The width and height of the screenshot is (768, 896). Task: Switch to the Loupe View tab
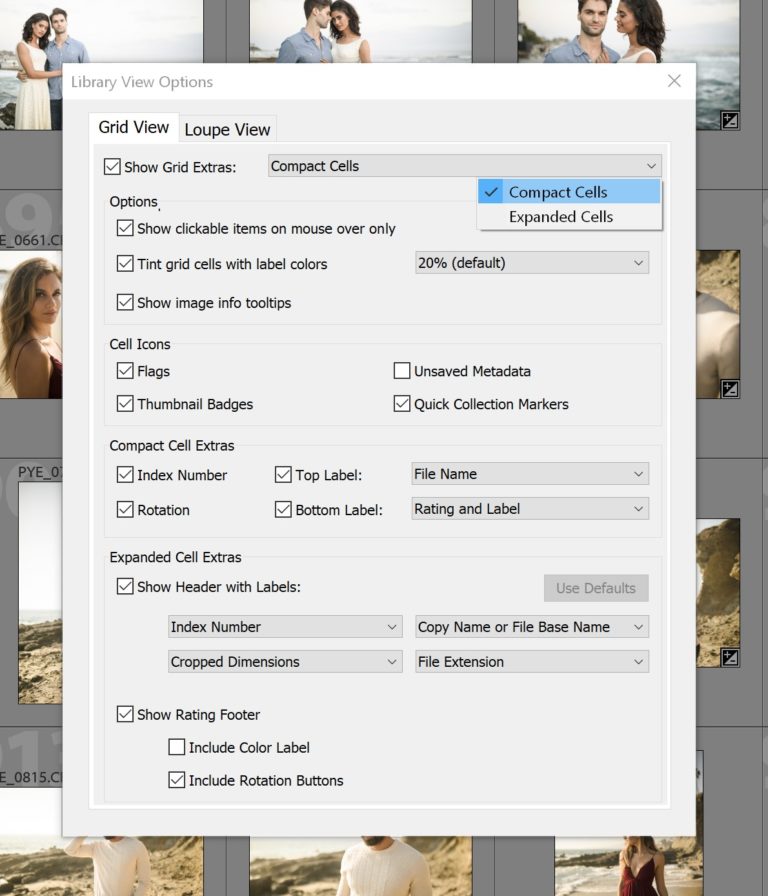[228, 129]
